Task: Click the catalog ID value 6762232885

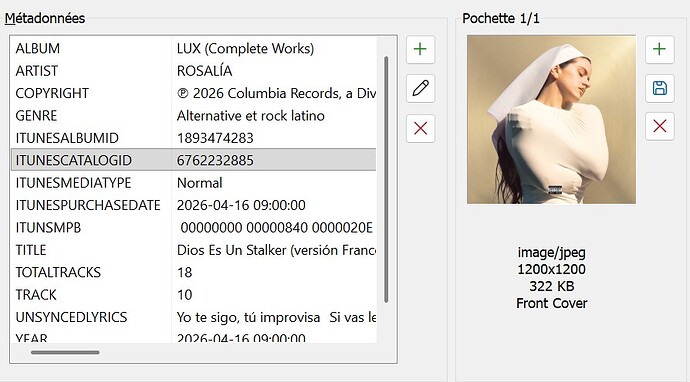Action: tap(215, 160)
